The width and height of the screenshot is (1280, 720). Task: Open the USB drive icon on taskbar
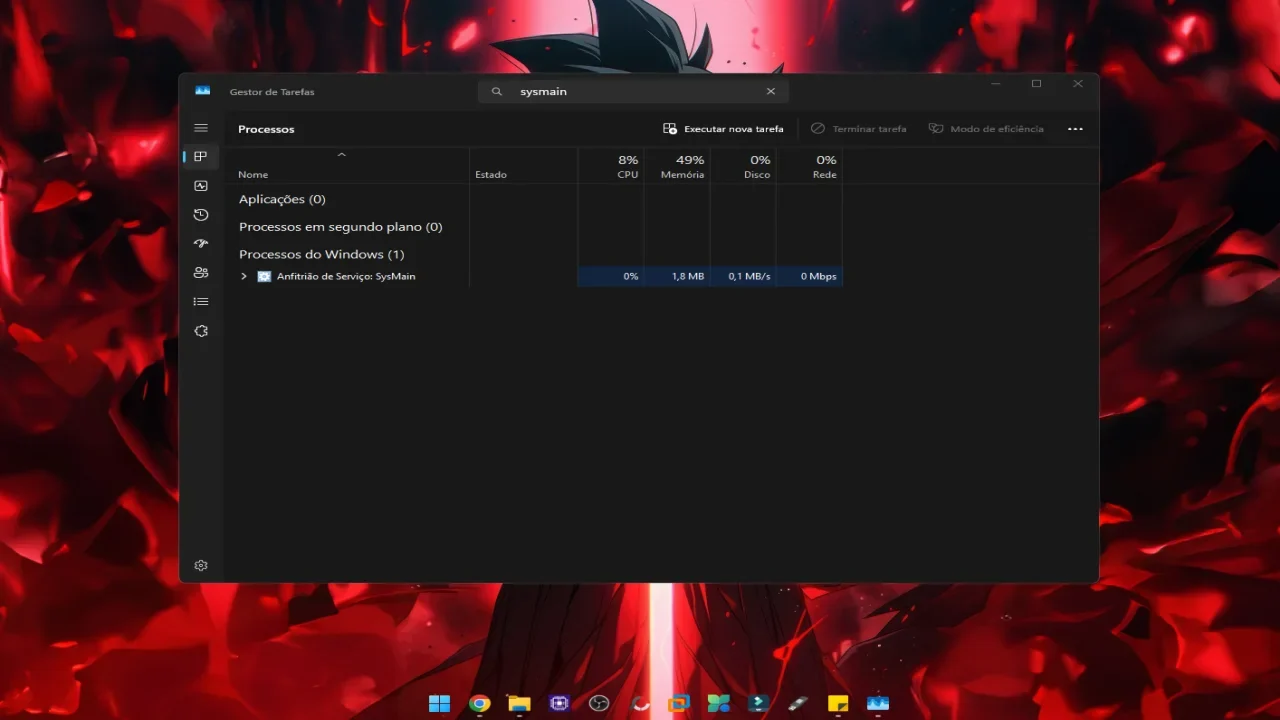click(798, 703)
